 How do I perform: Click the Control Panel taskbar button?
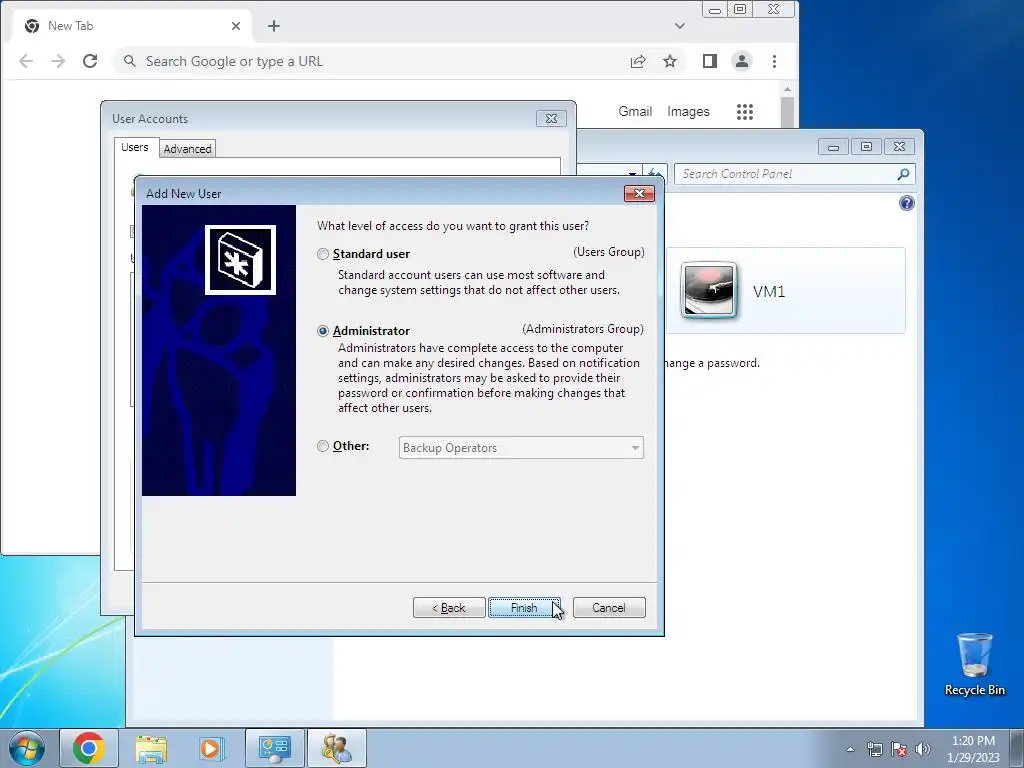(274, 748)
